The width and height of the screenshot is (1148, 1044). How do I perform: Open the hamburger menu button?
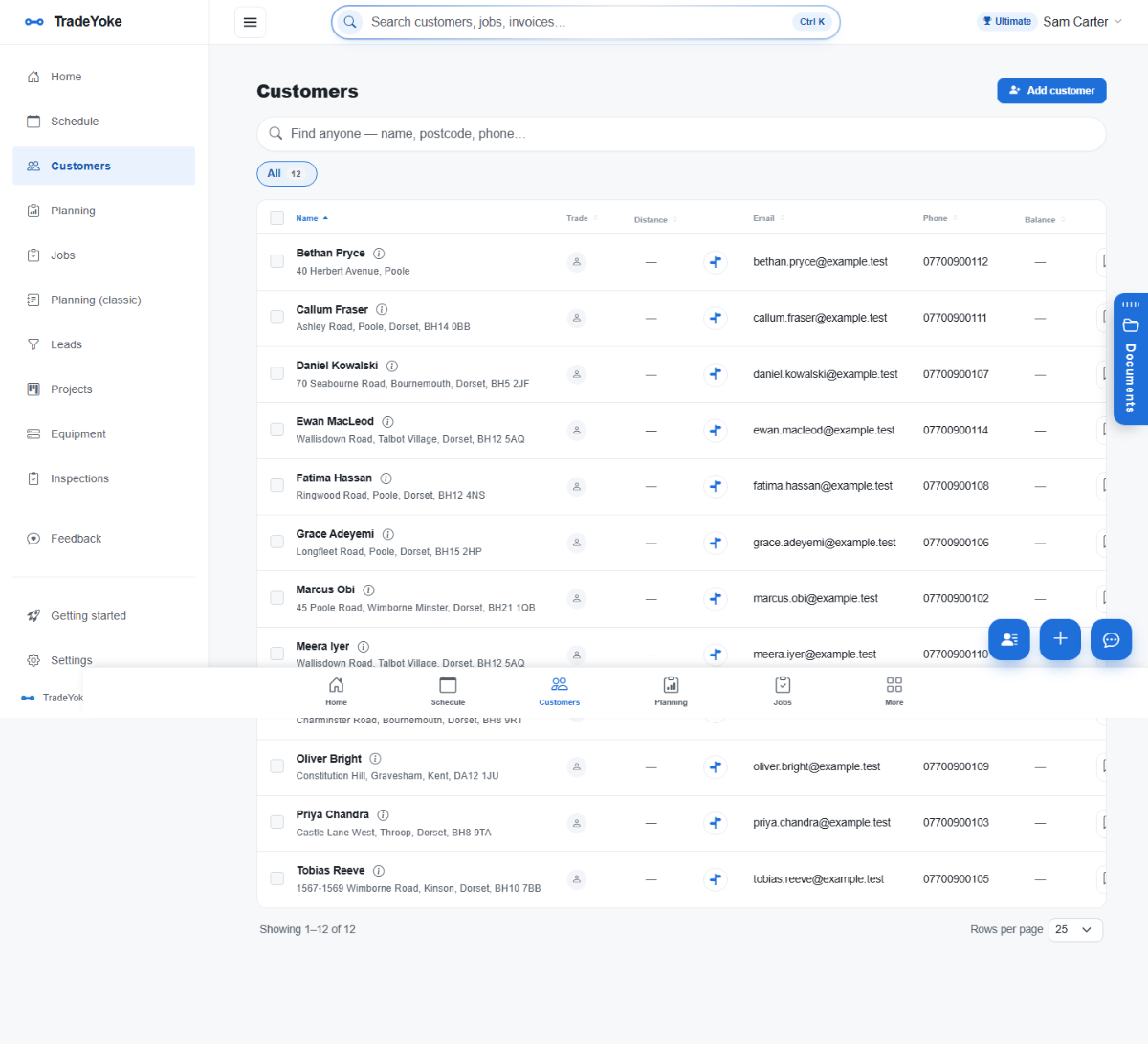click(x=250, y=22)
